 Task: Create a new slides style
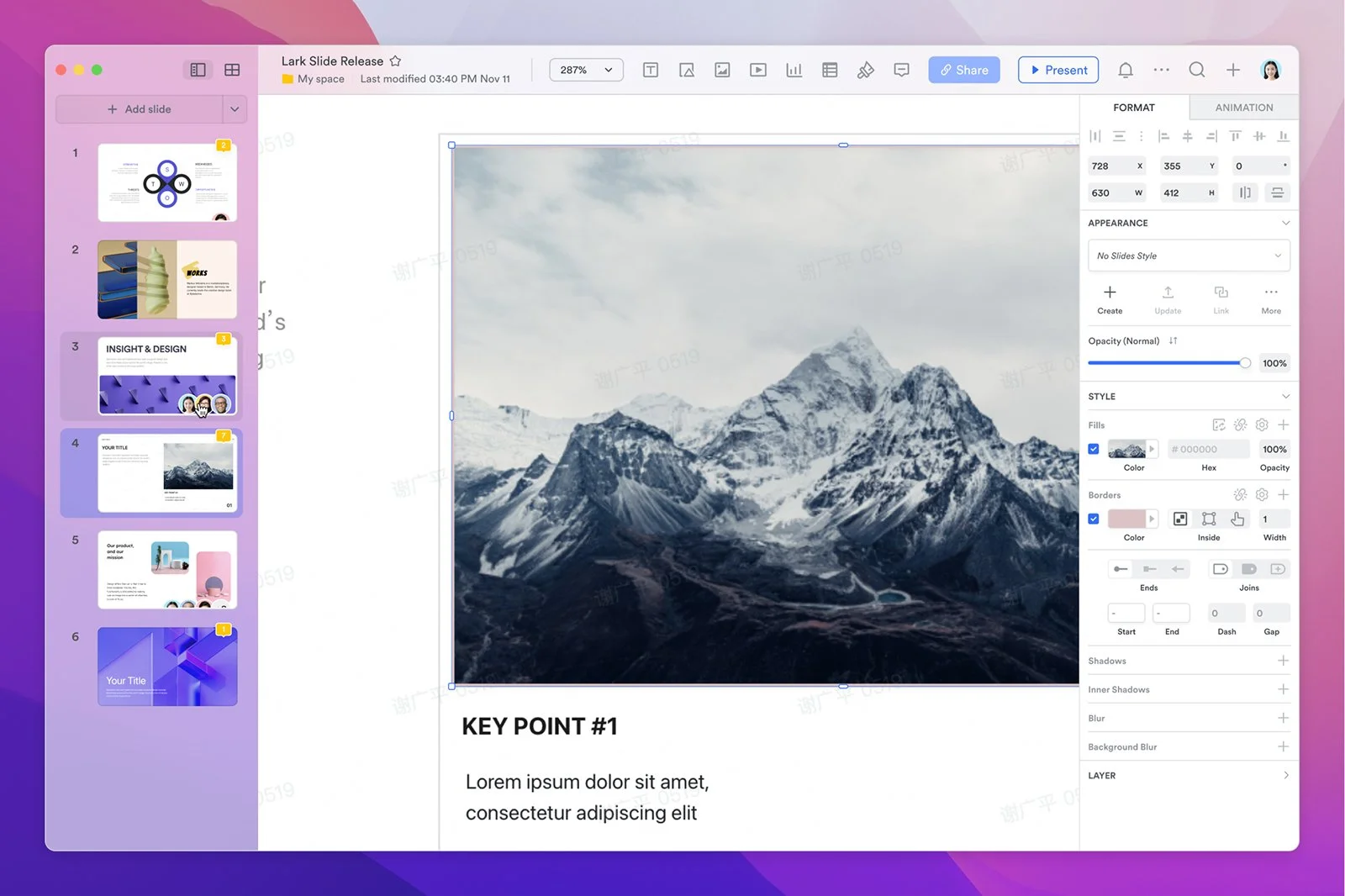[1110, 299]
